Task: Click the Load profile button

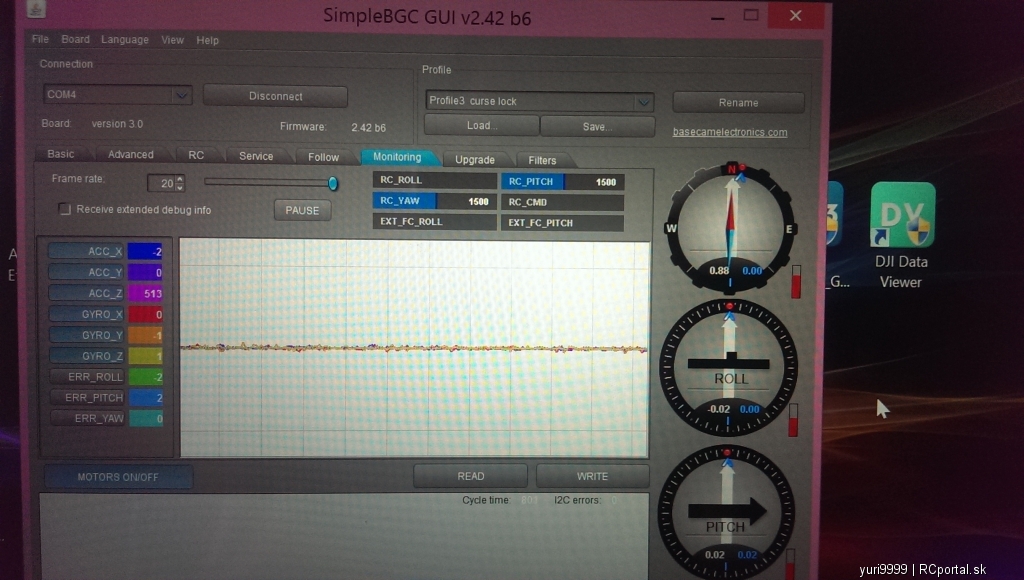Action: (481, 125)
